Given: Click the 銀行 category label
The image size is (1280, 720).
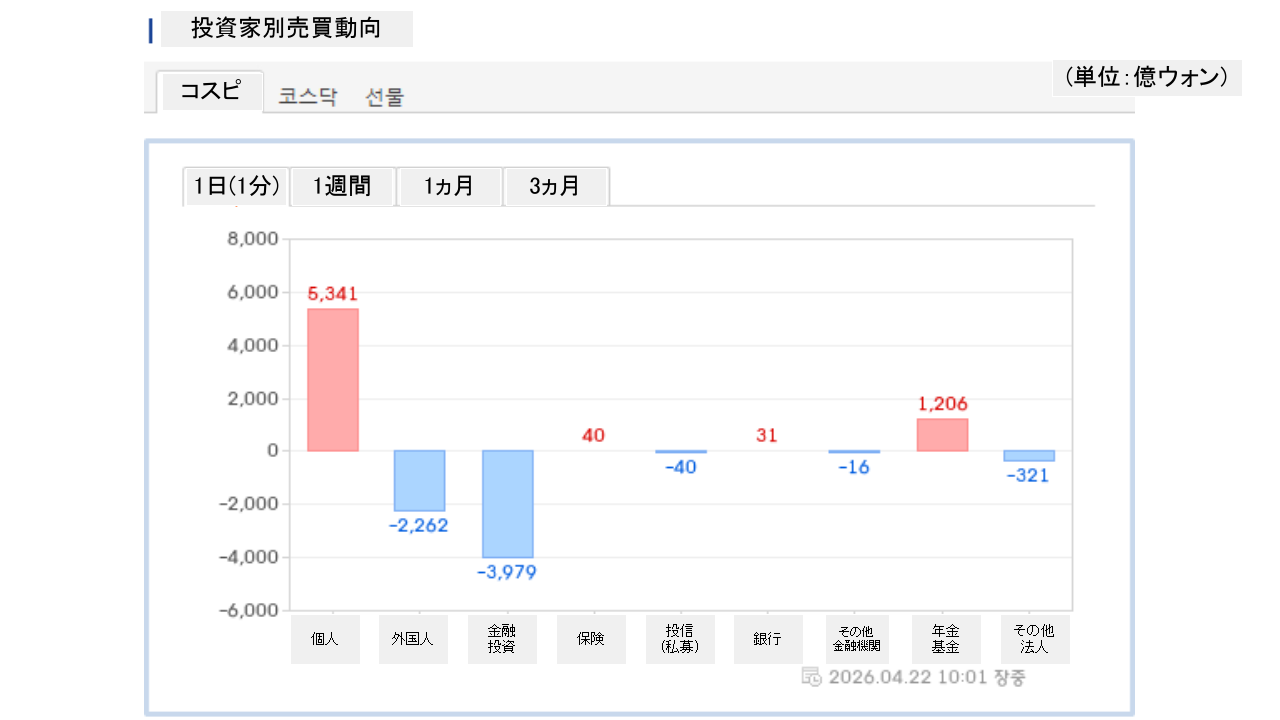Looking at the screenshot, I should (x=767, y=639).
